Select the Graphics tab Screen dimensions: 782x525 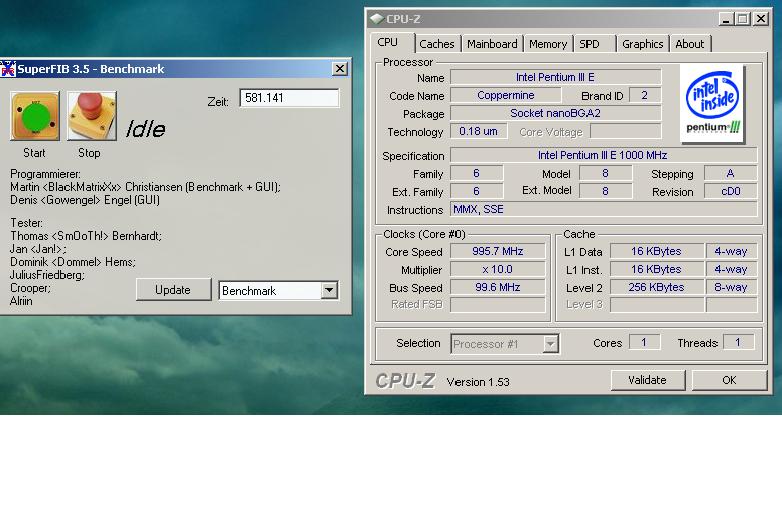(642, 44)
